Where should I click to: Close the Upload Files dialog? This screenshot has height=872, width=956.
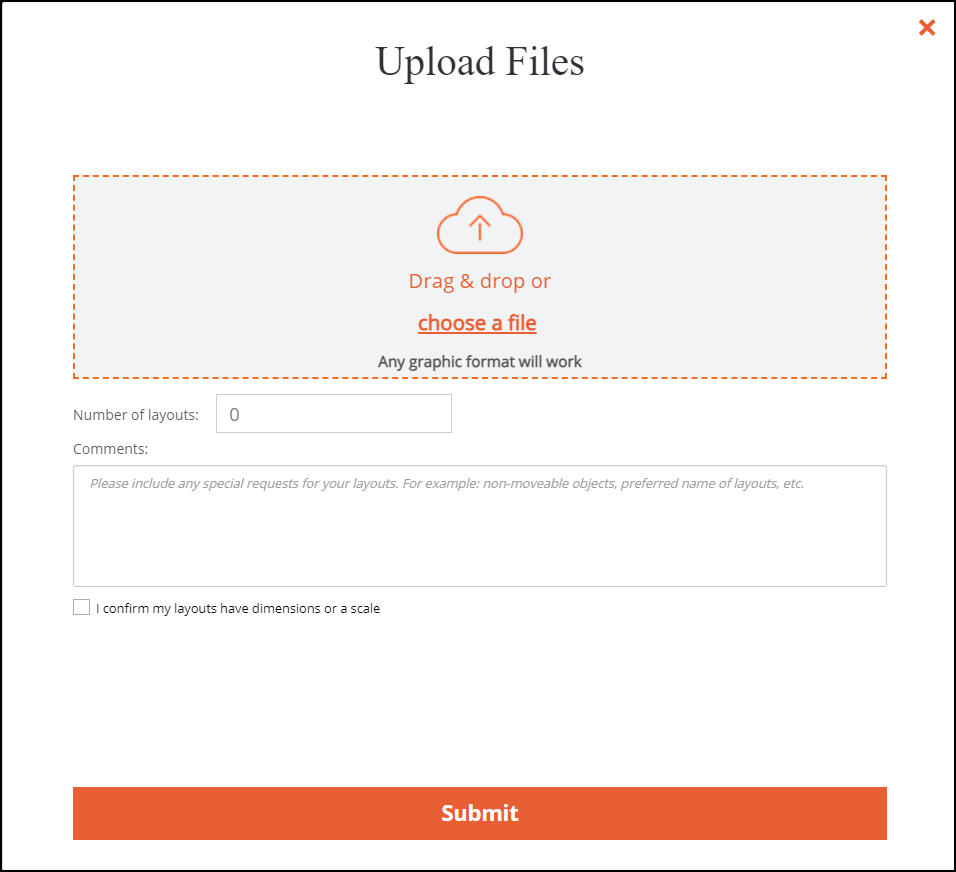[927, 27]
